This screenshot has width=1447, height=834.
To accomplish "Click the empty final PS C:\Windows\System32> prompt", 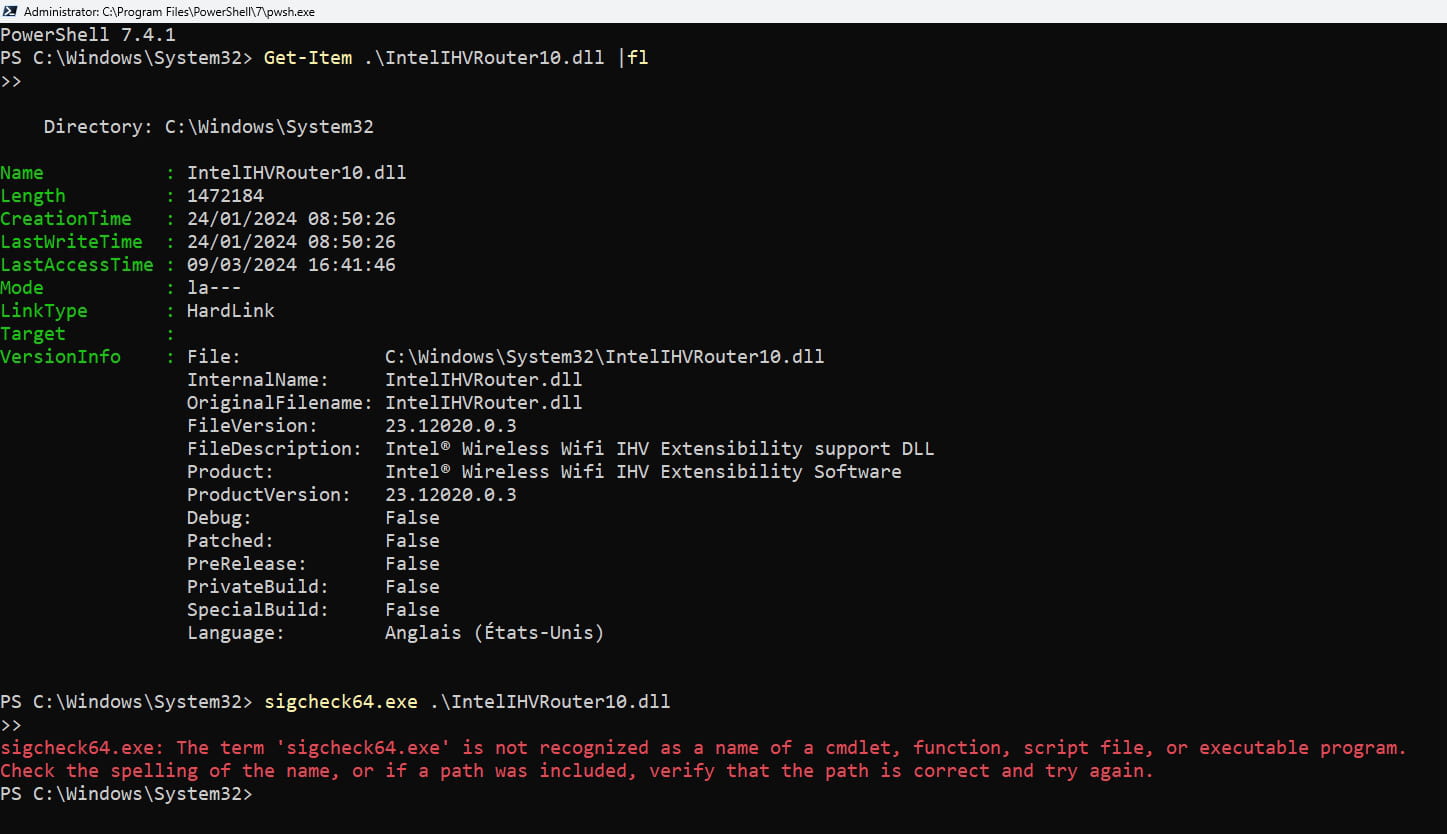I will pos(127,794).
